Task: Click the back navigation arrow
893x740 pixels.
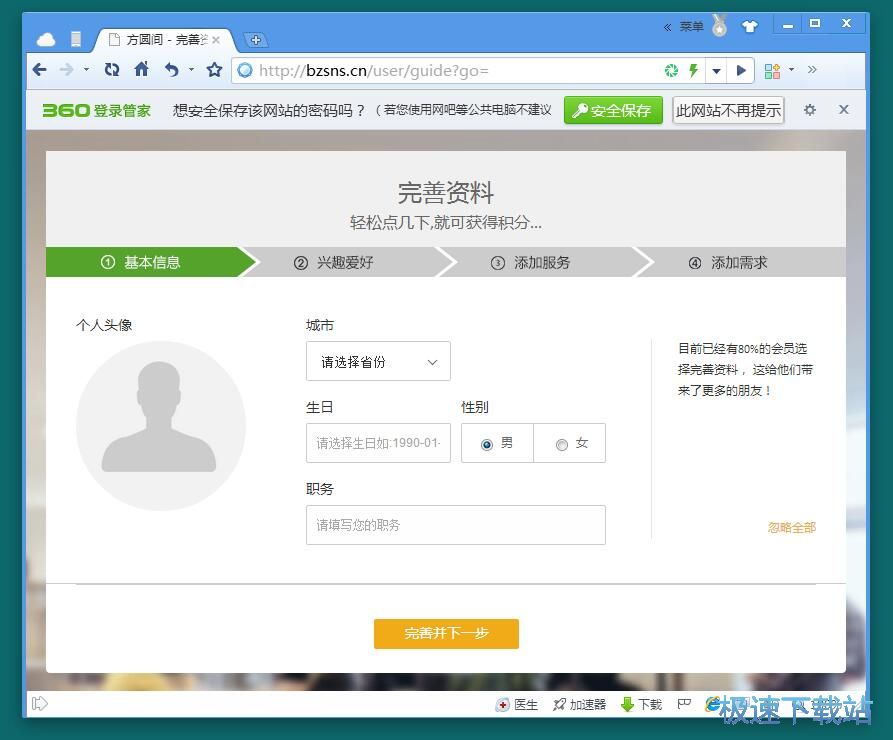Action: pos(39,70)
